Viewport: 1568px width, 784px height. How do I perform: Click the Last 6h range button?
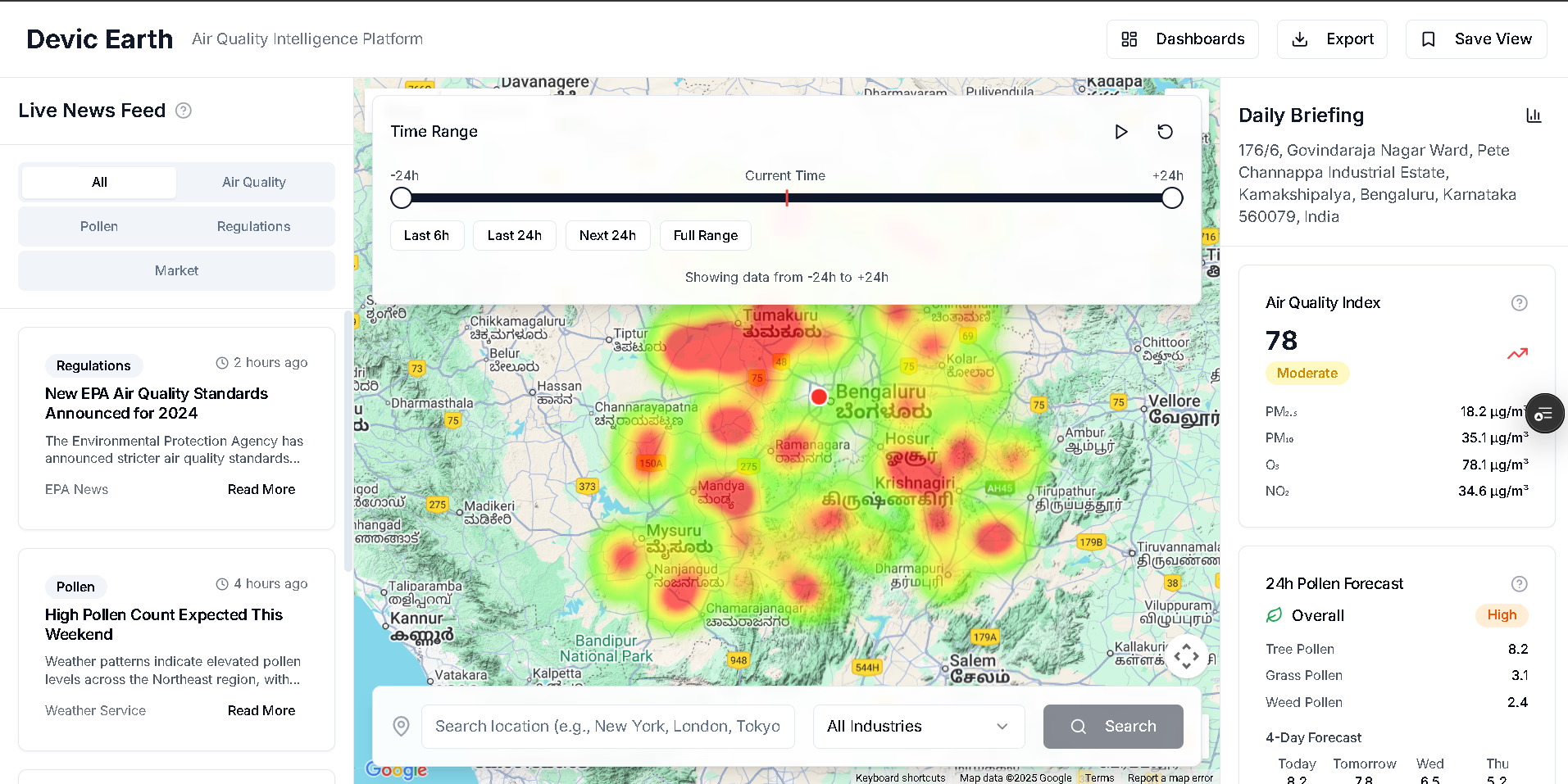pyautogui.click(x=426, y=236)
